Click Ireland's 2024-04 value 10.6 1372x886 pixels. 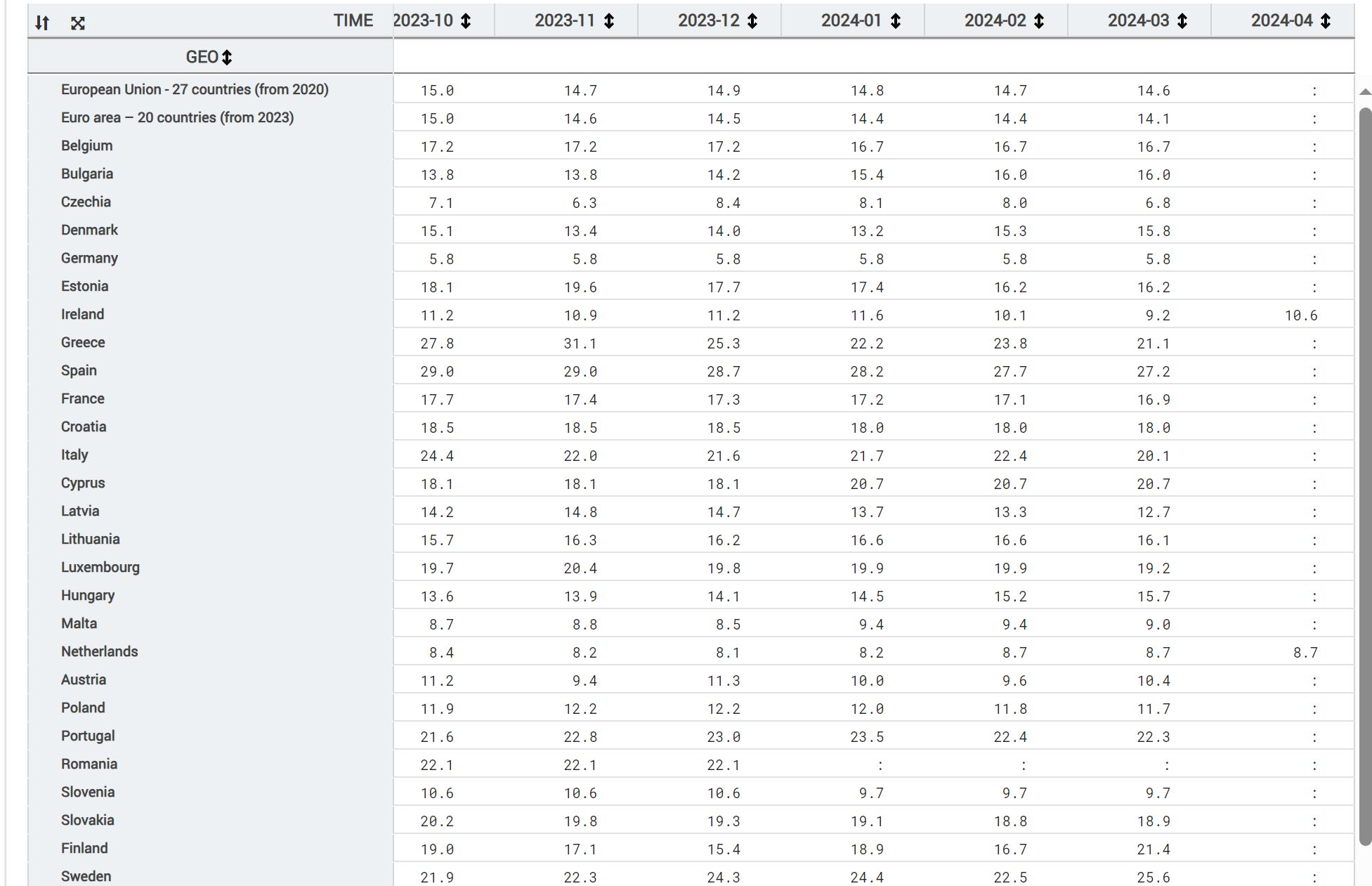(1301, 315)
